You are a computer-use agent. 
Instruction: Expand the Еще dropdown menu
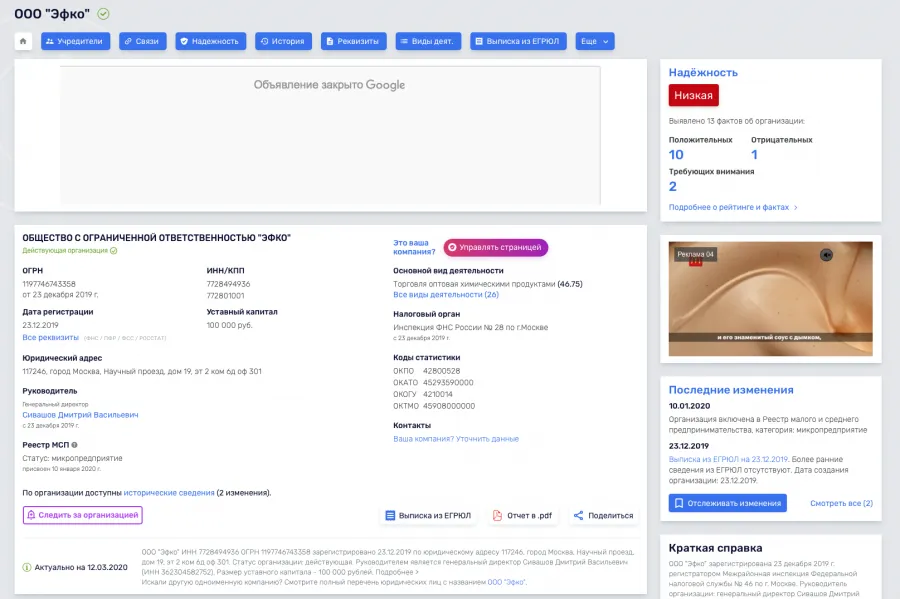(595, 41)
